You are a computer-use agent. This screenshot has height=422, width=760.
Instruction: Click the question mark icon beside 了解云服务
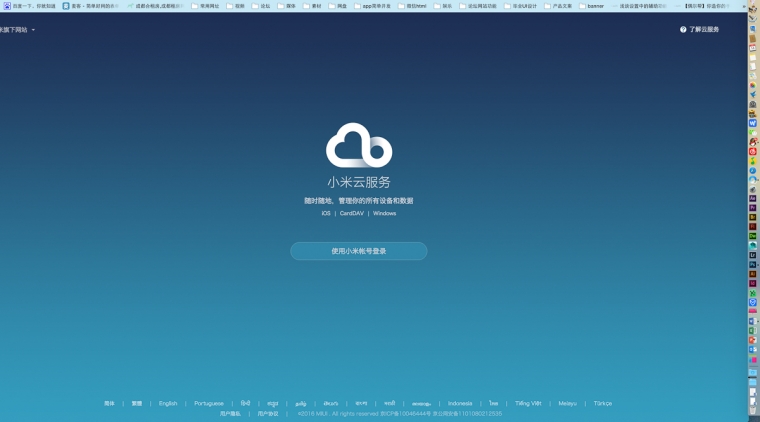683,30
